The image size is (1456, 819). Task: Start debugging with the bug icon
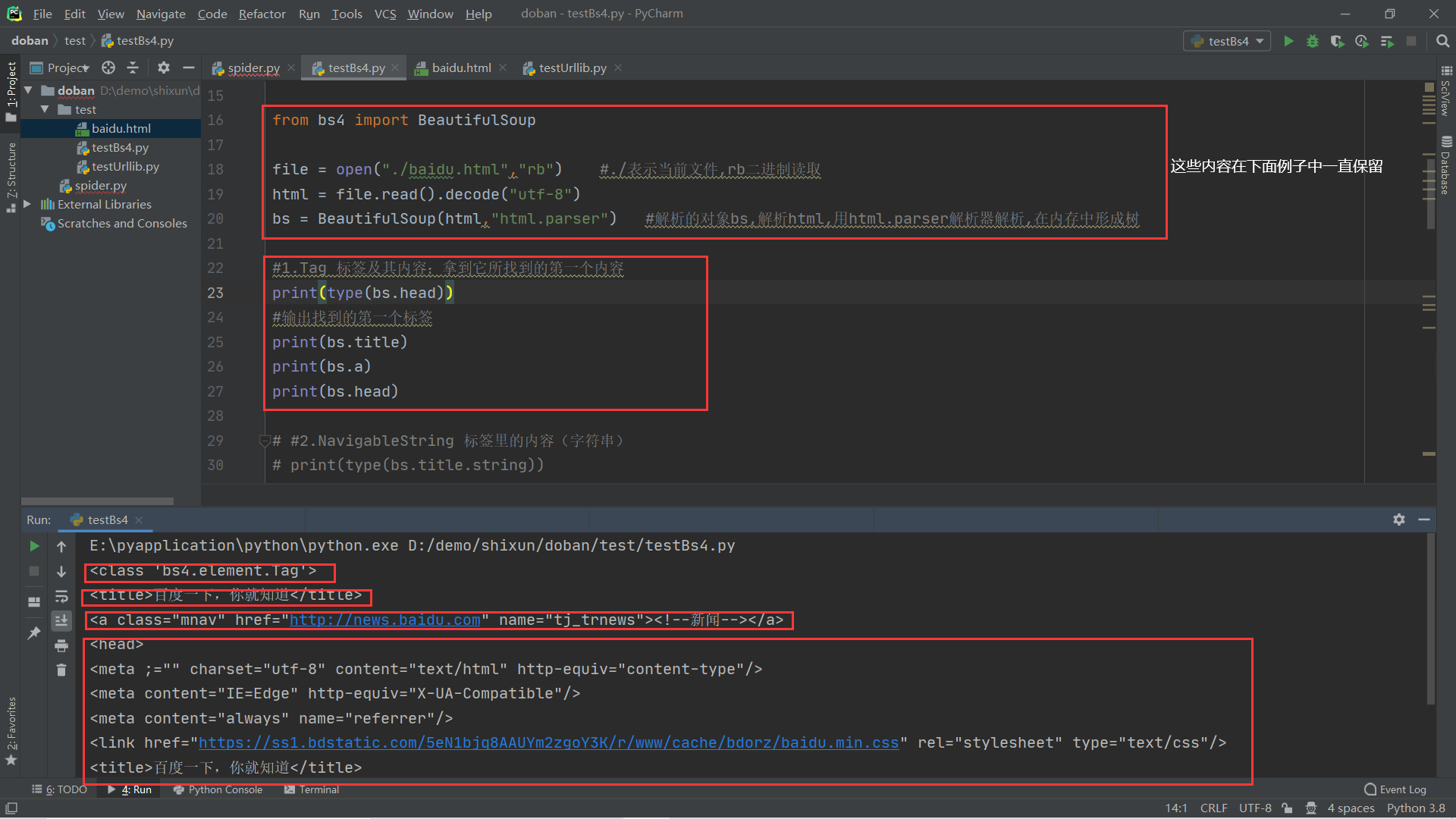pyautogui.click(x=1313, y=41)
